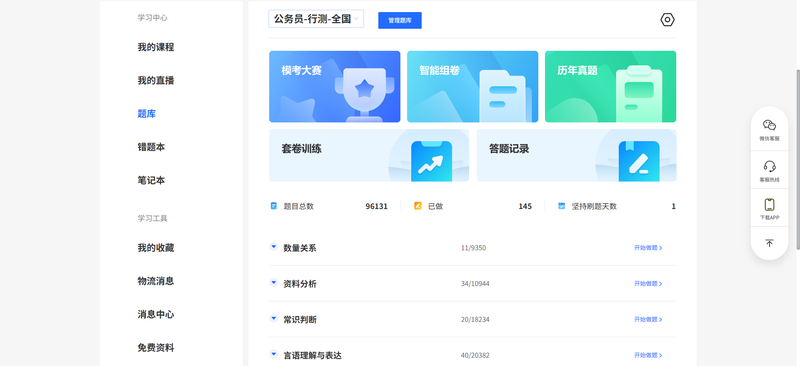Click the 下载APP phone icon
Viewport: 800px width, 366px height.
point(769,205)
